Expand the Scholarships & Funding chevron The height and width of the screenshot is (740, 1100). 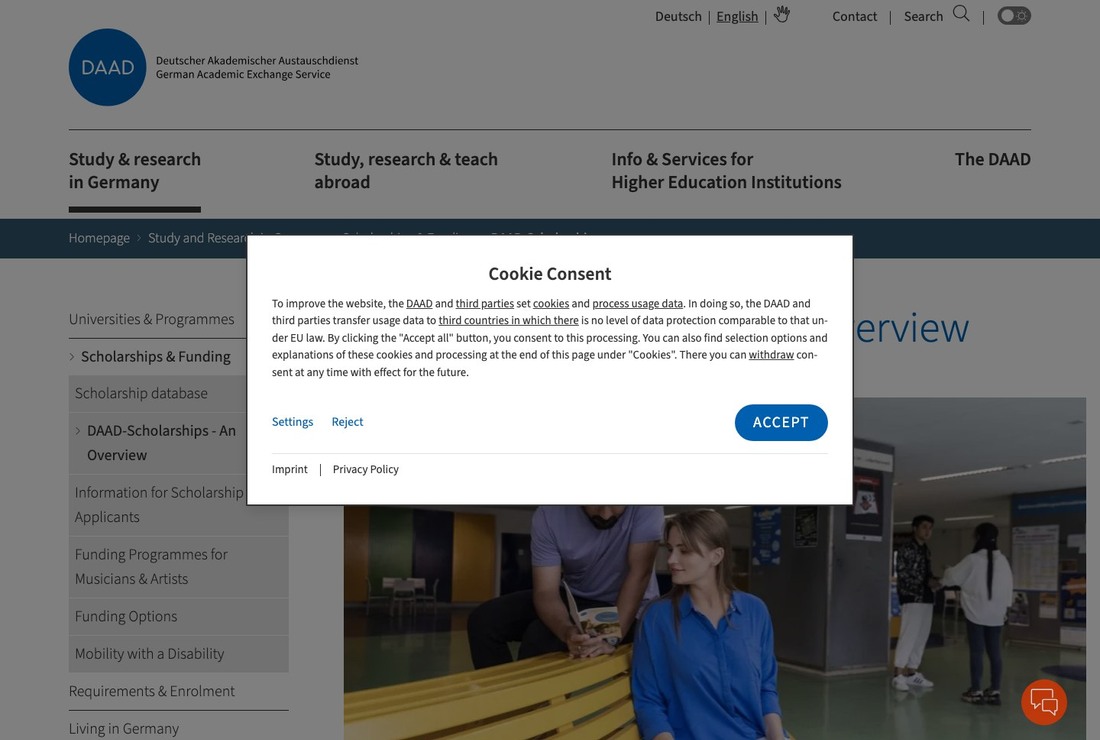(x=72, y=356)
